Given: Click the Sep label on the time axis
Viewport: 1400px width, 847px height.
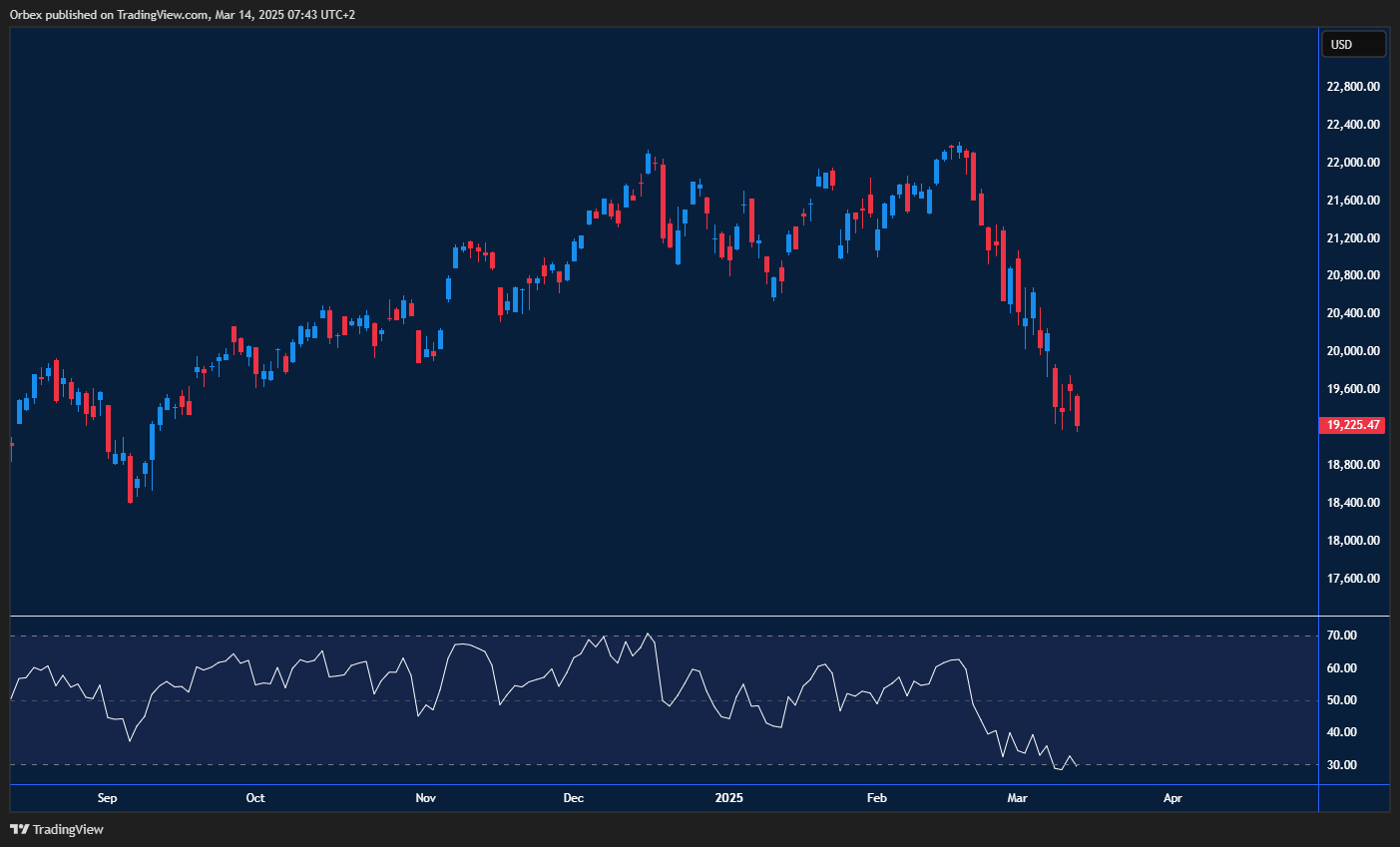Looking at the screenshot, I should [x=107, y=798].
